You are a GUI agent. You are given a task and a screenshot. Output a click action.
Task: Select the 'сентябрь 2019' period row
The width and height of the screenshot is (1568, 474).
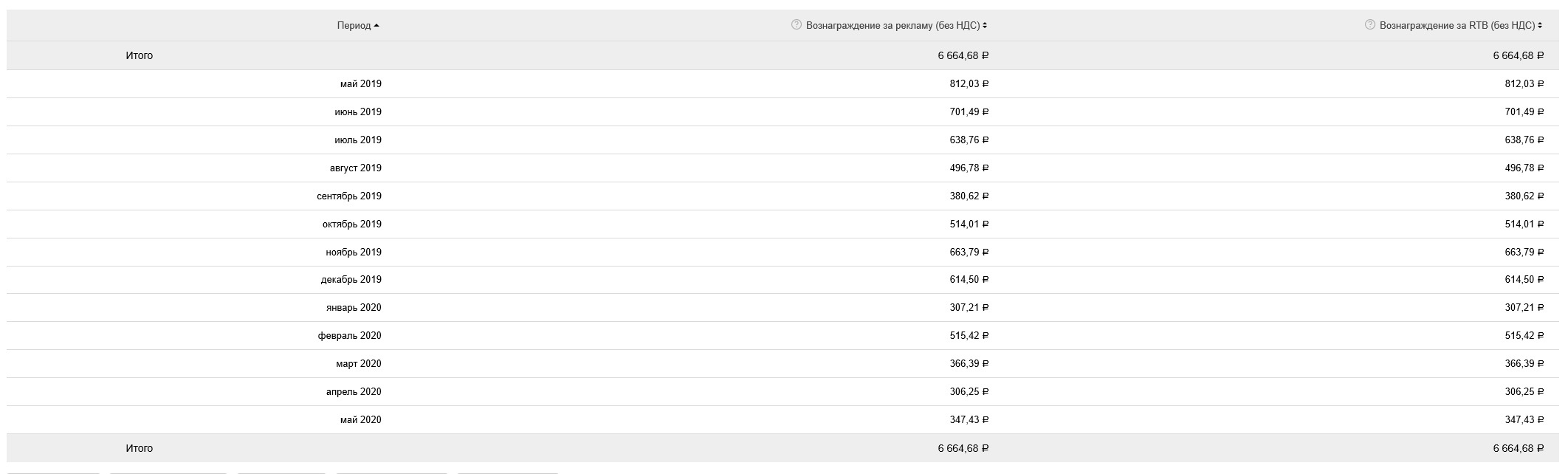tap(349, 196)
